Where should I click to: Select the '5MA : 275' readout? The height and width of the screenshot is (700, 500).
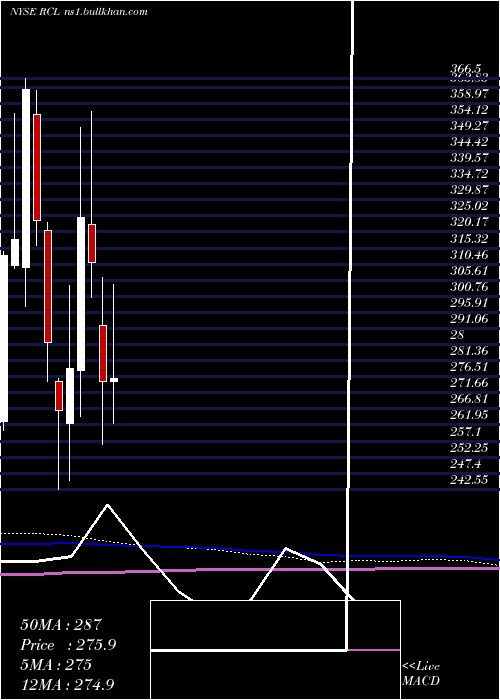(x=56, y=665)
